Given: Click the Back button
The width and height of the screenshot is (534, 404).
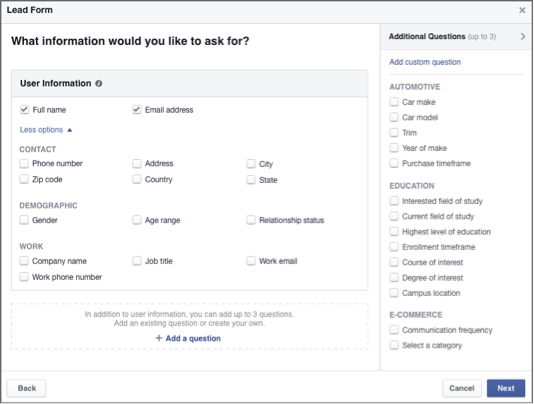Looking at the screenshot, I should point(27,388).
